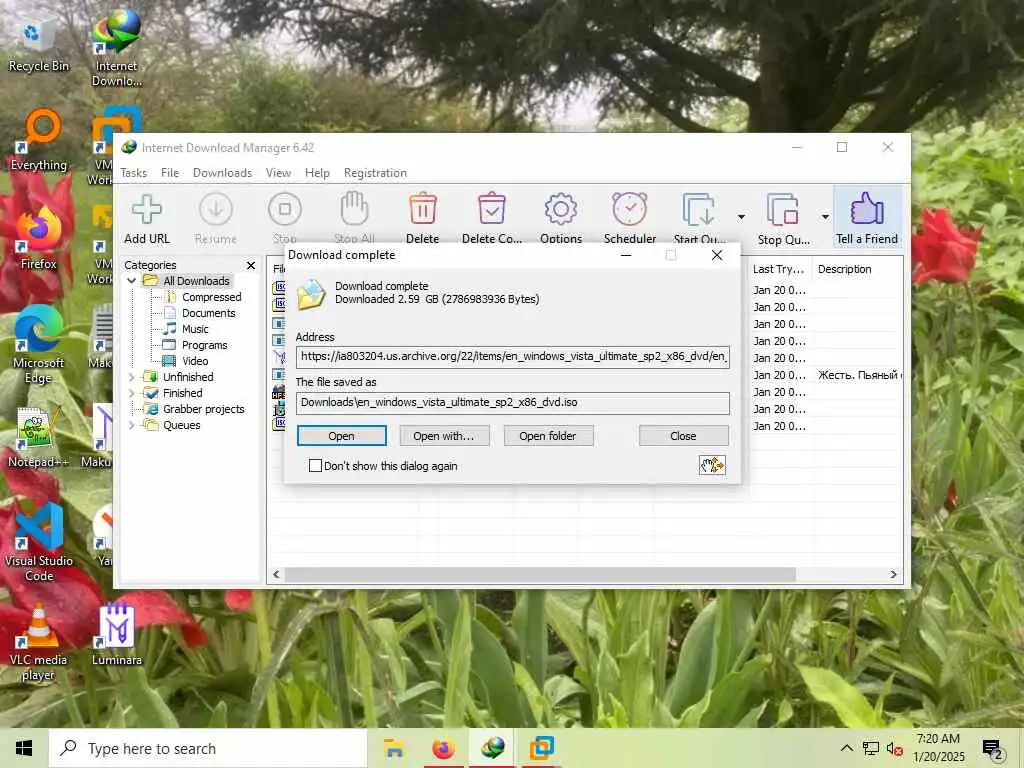Viewport: 1024px width, 768px height.
Task: Launch Microsoft Edge desktop shortcut
Action: point(38,346)
